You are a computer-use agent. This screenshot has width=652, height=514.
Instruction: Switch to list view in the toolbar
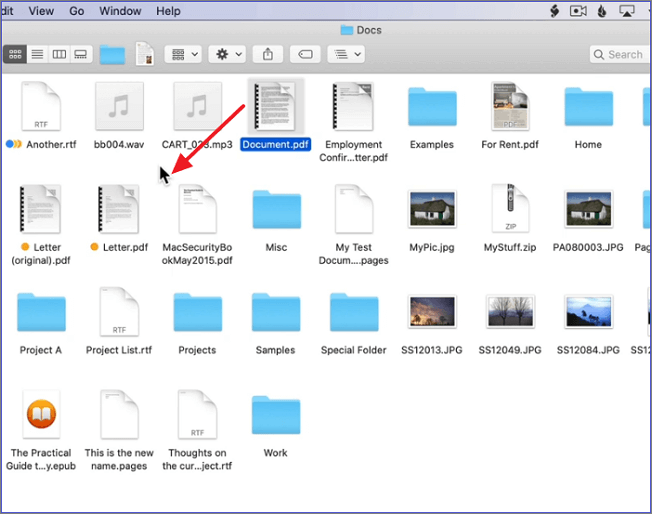click(37, 54)
